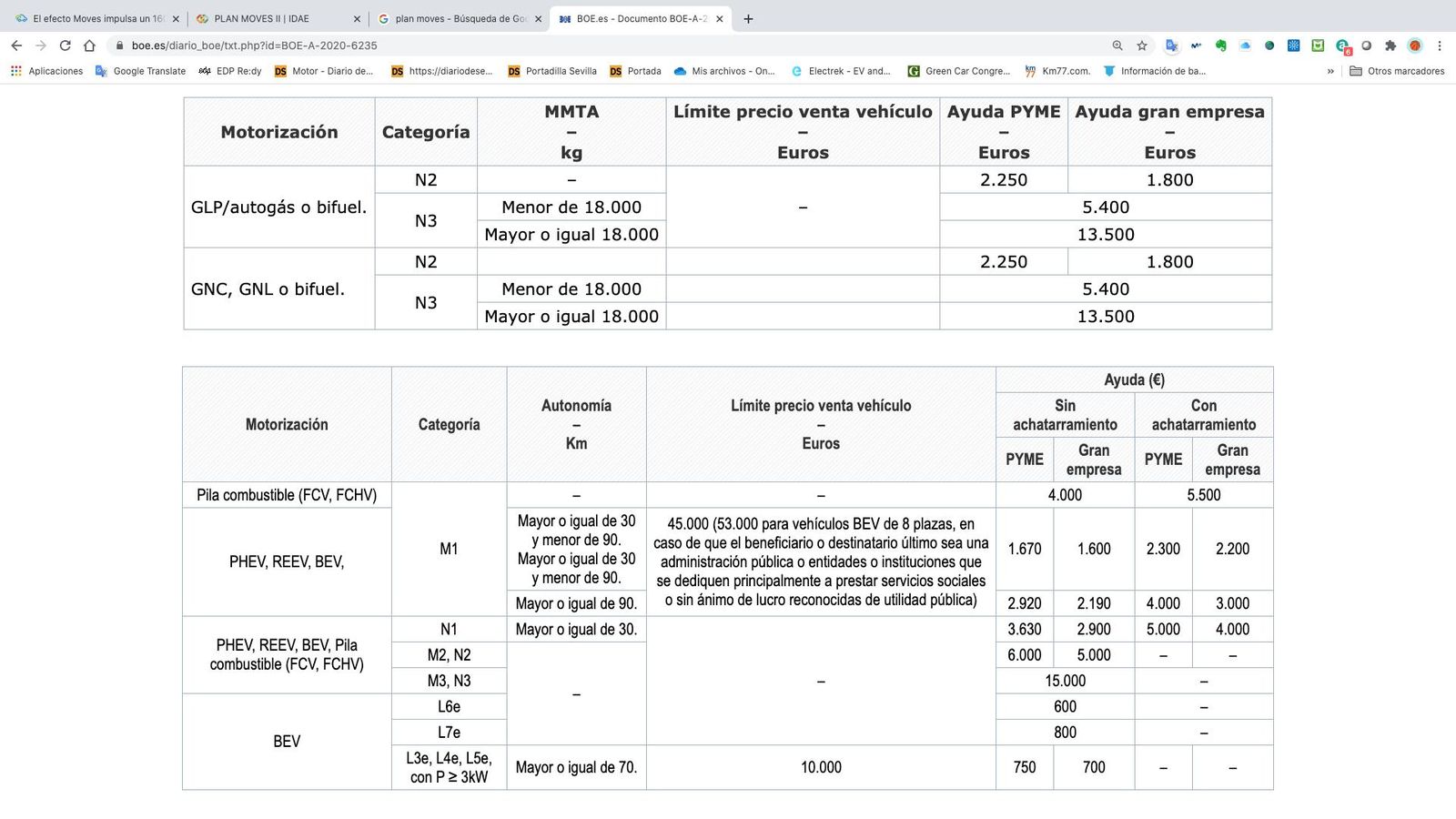Click the Aplicaciones grid icon

pyautogui.click(x=15, y=71)
